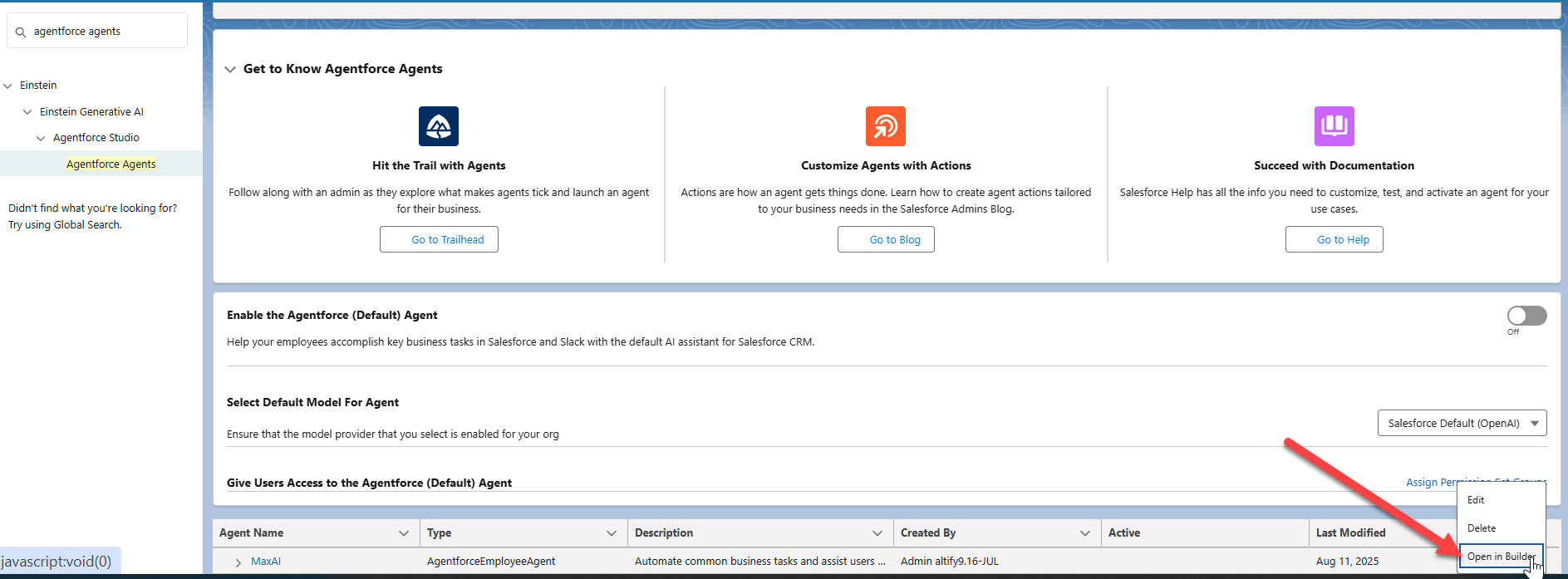Click the Go to Trailhead button
The image size is (1568, 579).
(x=439, y=240)
